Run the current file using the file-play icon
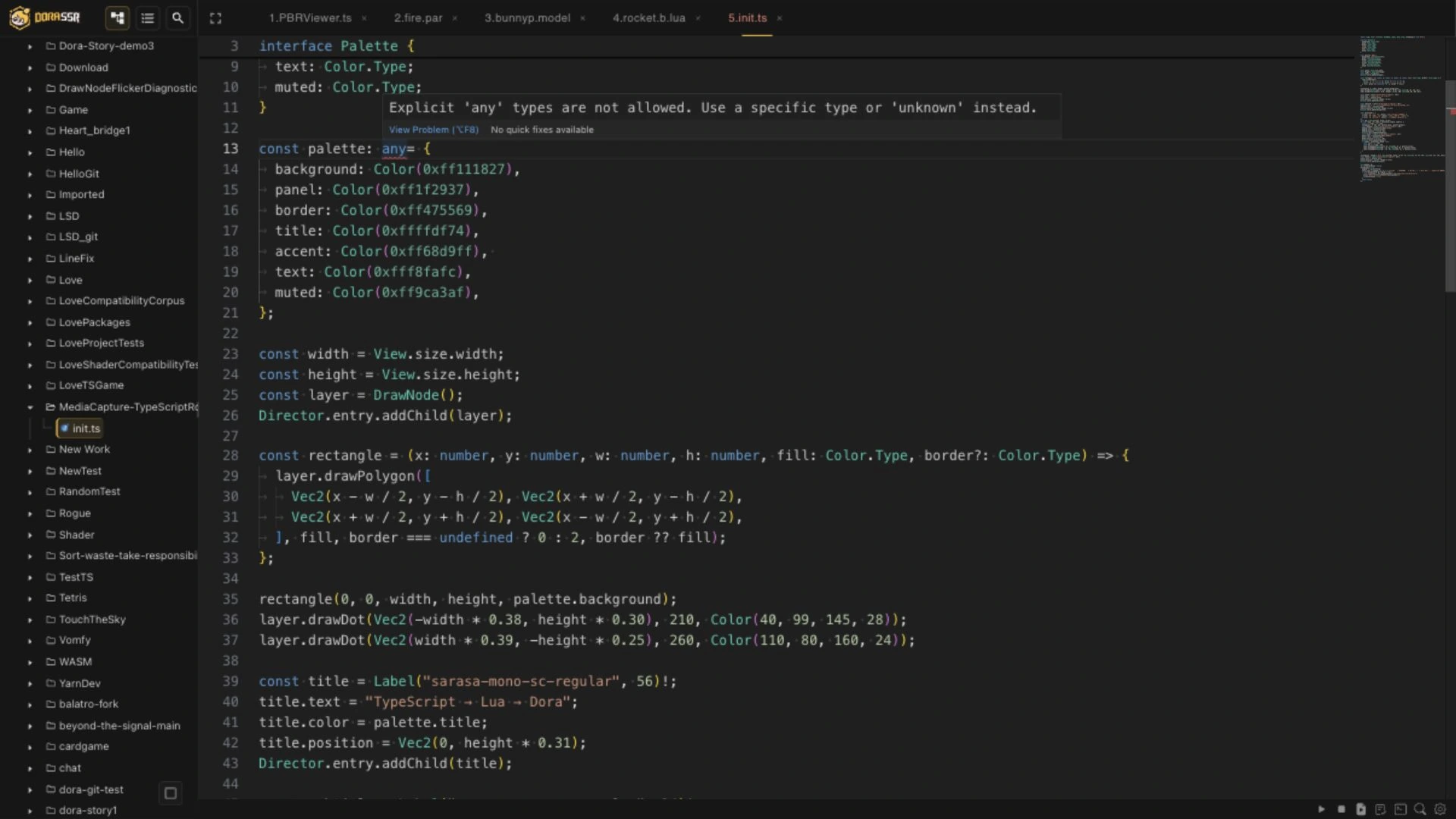Image resolution: width=1456 pixels, height=819 pixels. click(1360, 809)
